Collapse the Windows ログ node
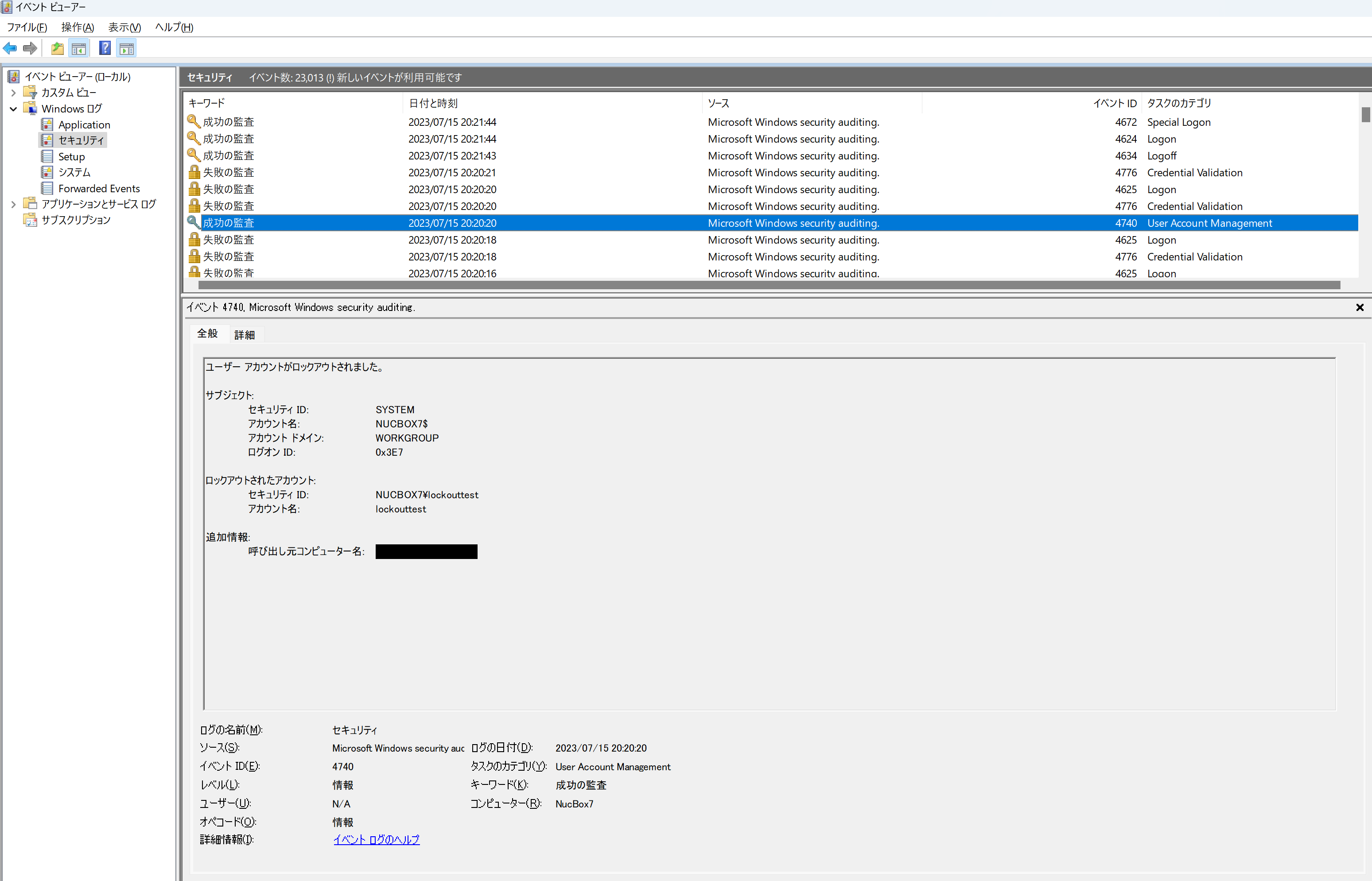1372x881 pixels. (14, 108)
